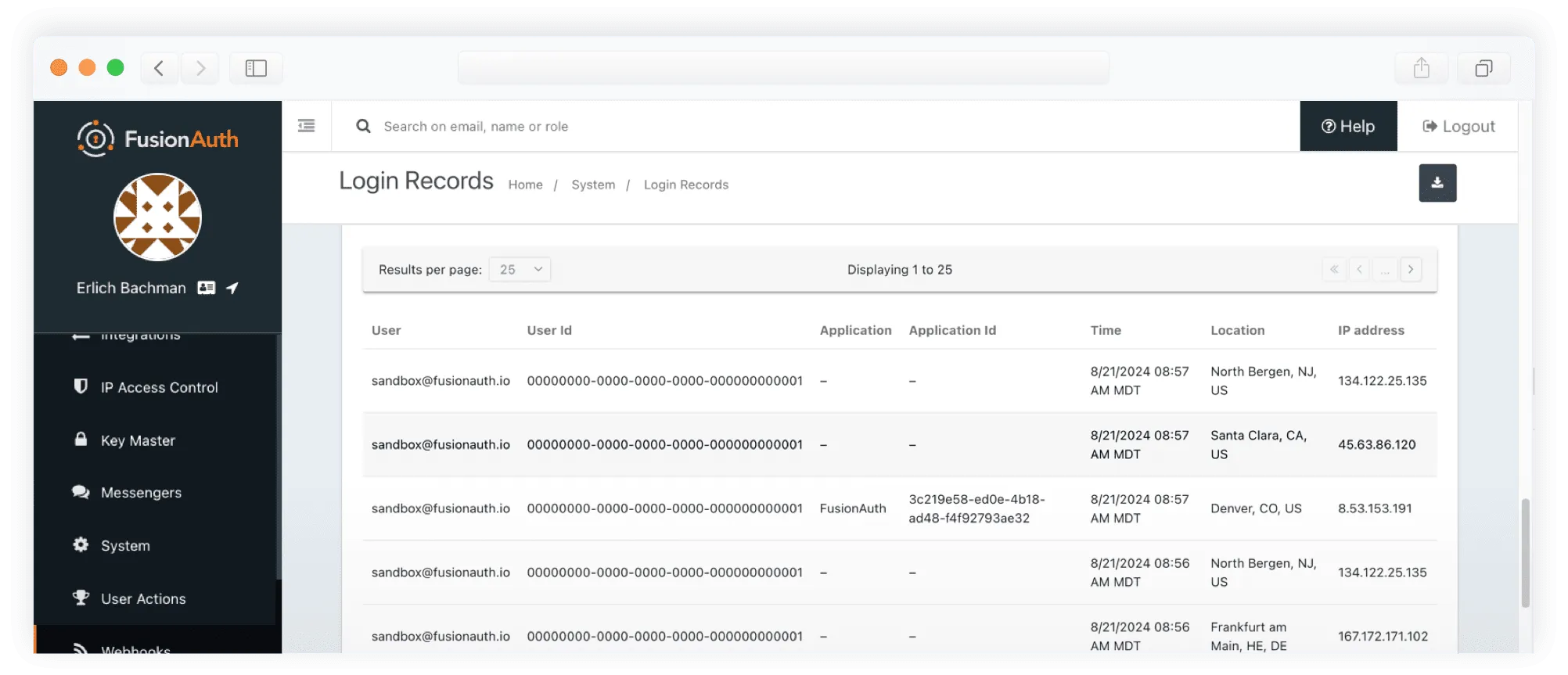Image resolution: width=1568 pixels, height=675 pixels.
Task: Click Denver, CO, US location
Action: coord(1256,508)
